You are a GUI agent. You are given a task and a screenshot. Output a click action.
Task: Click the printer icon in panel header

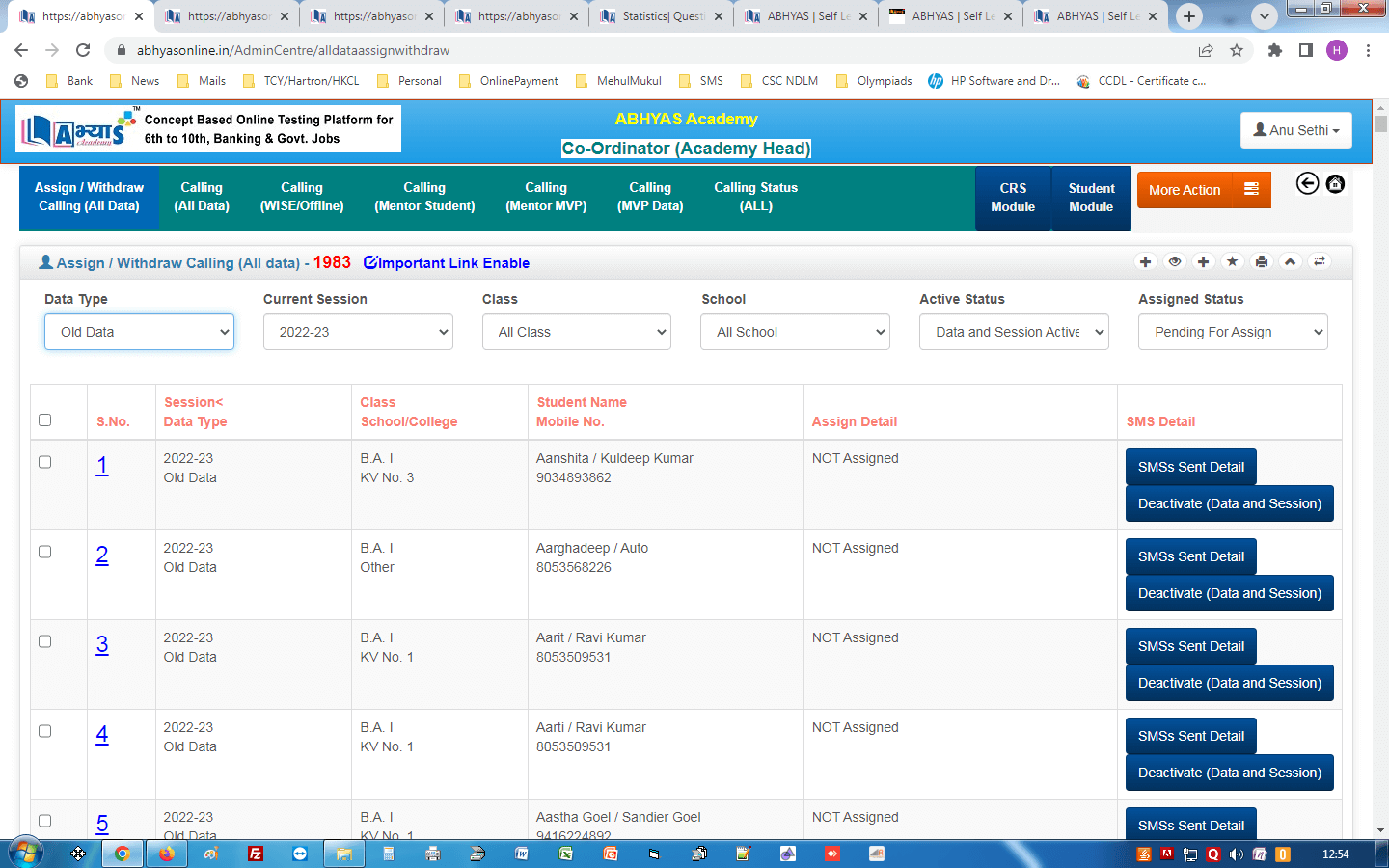tap(1261, 261)
